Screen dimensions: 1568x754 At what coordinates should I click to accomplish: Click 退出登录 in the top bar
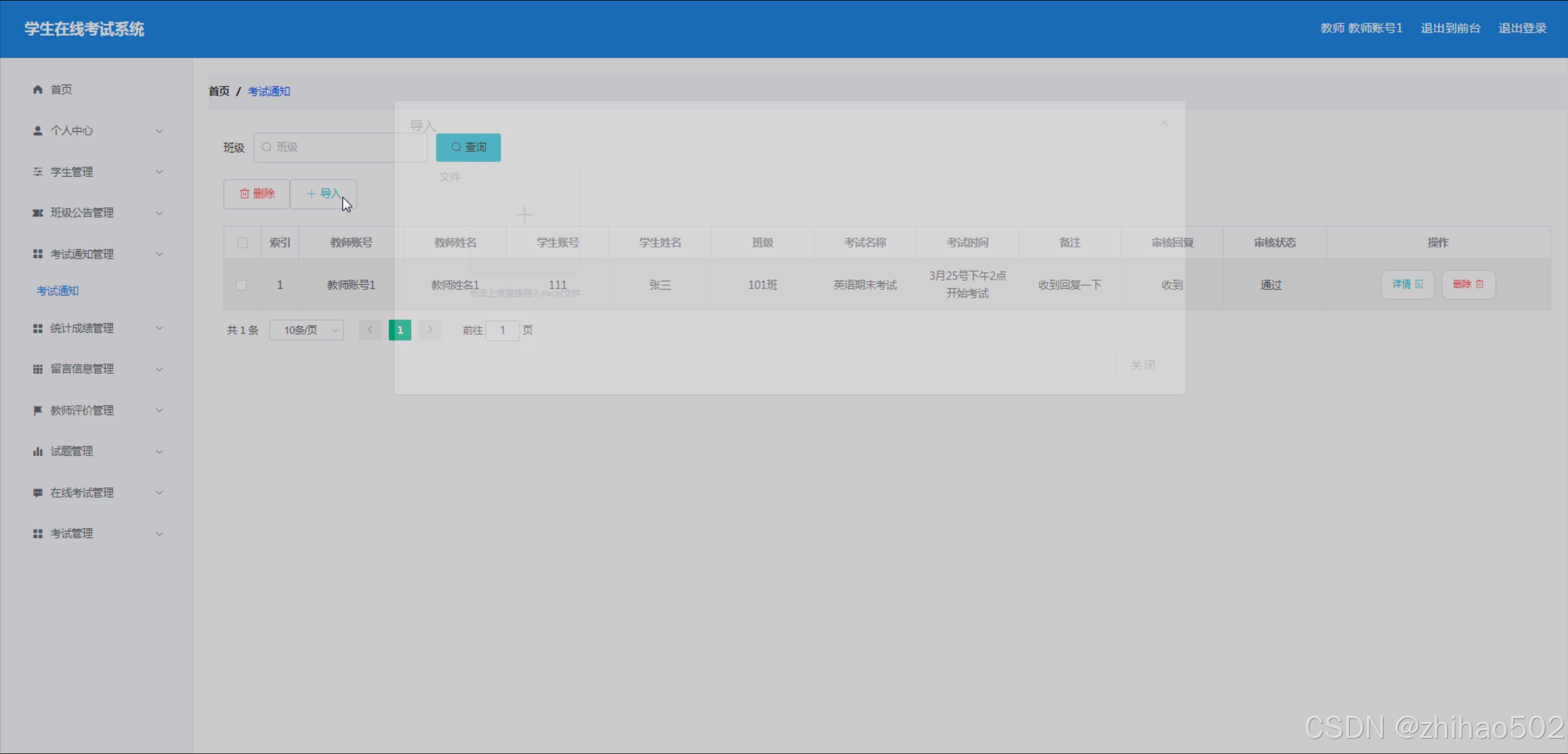[1522, 28]
